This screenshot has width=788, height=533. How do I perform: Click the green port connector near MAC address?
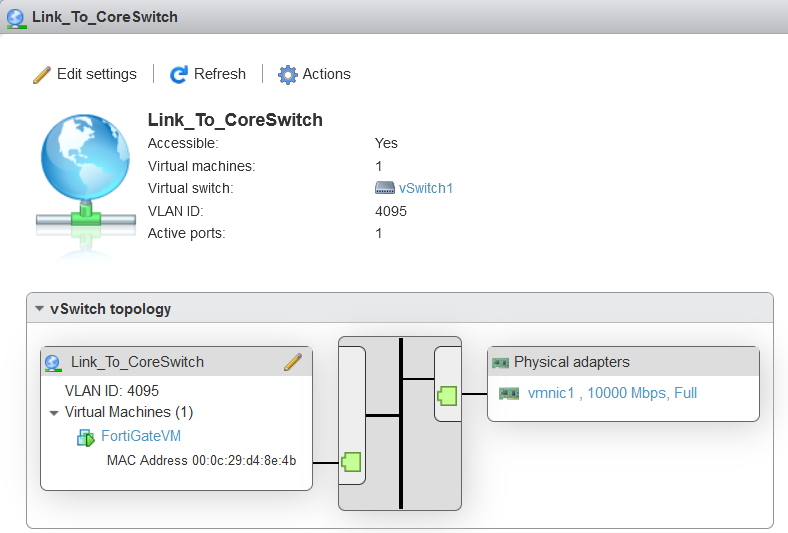(351, 462)
